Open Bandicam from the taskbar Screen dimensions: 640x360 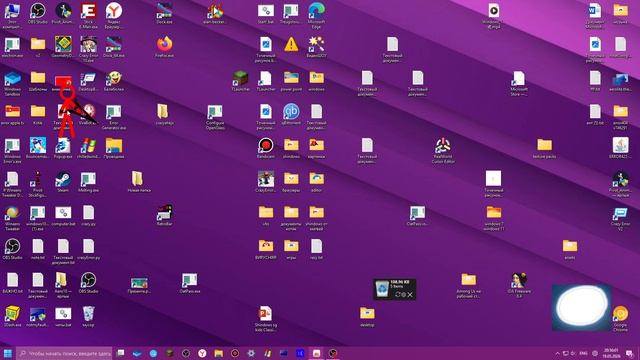235,353
